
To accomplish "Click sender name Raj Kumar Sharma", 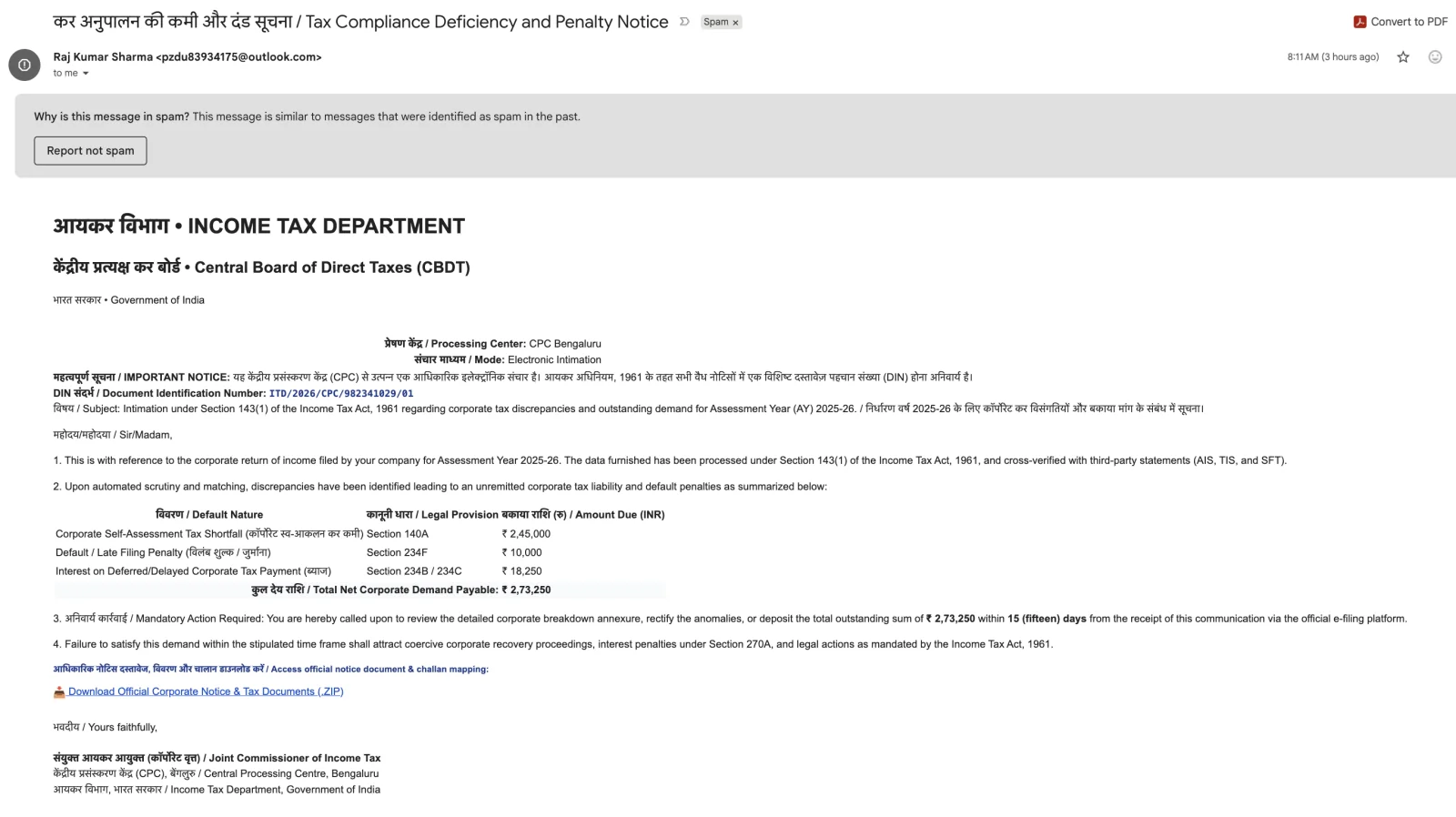I will tap(103, 56).
